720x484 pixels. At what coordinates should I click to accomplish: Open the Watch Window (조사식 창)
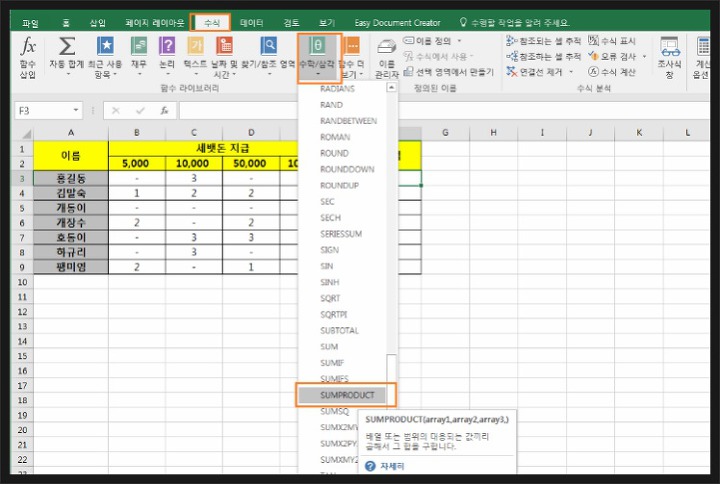pos(669,58)
